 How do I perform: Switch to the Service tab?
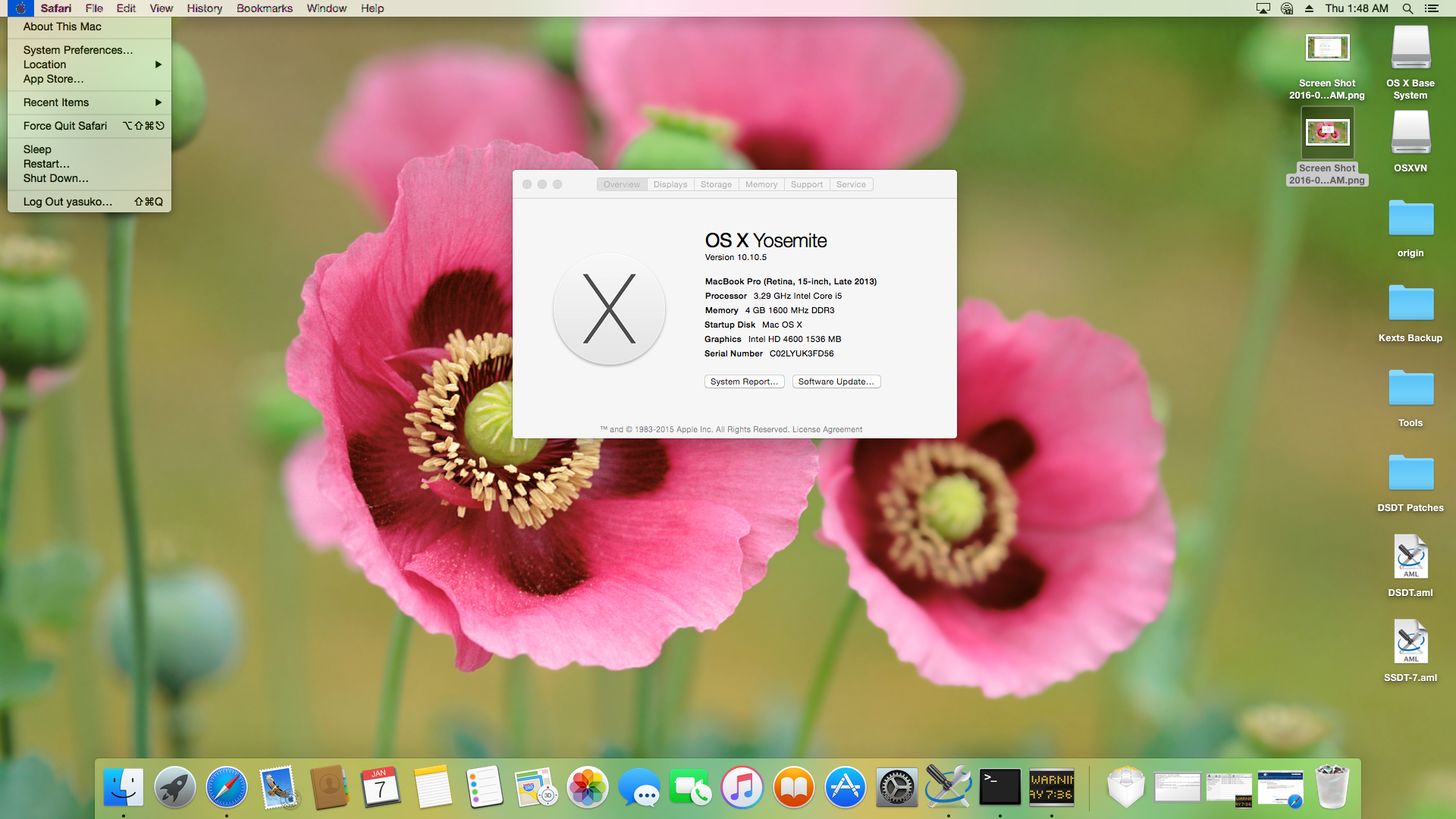851,184
